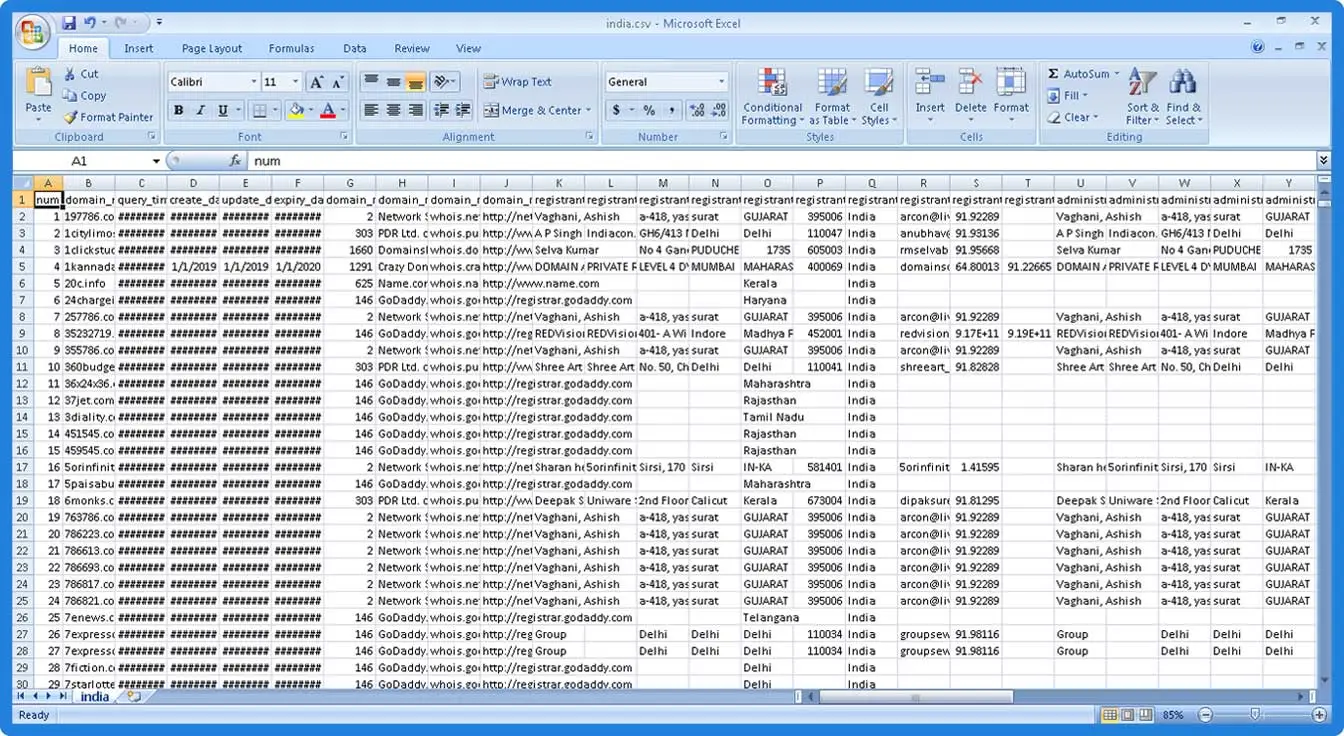Screen dimensions: 1344x736
Task: Switch to the Formulas tab
Action: click(291, 48)
